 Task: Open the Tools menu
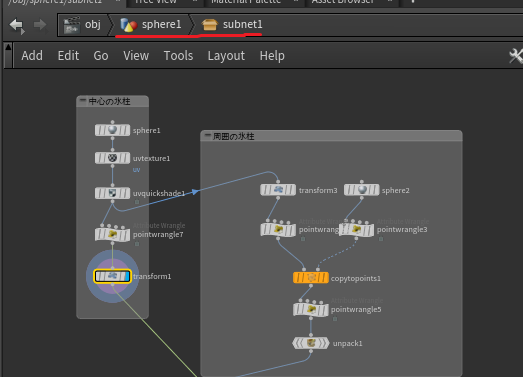pyautogui.click(x=178, y=55)
